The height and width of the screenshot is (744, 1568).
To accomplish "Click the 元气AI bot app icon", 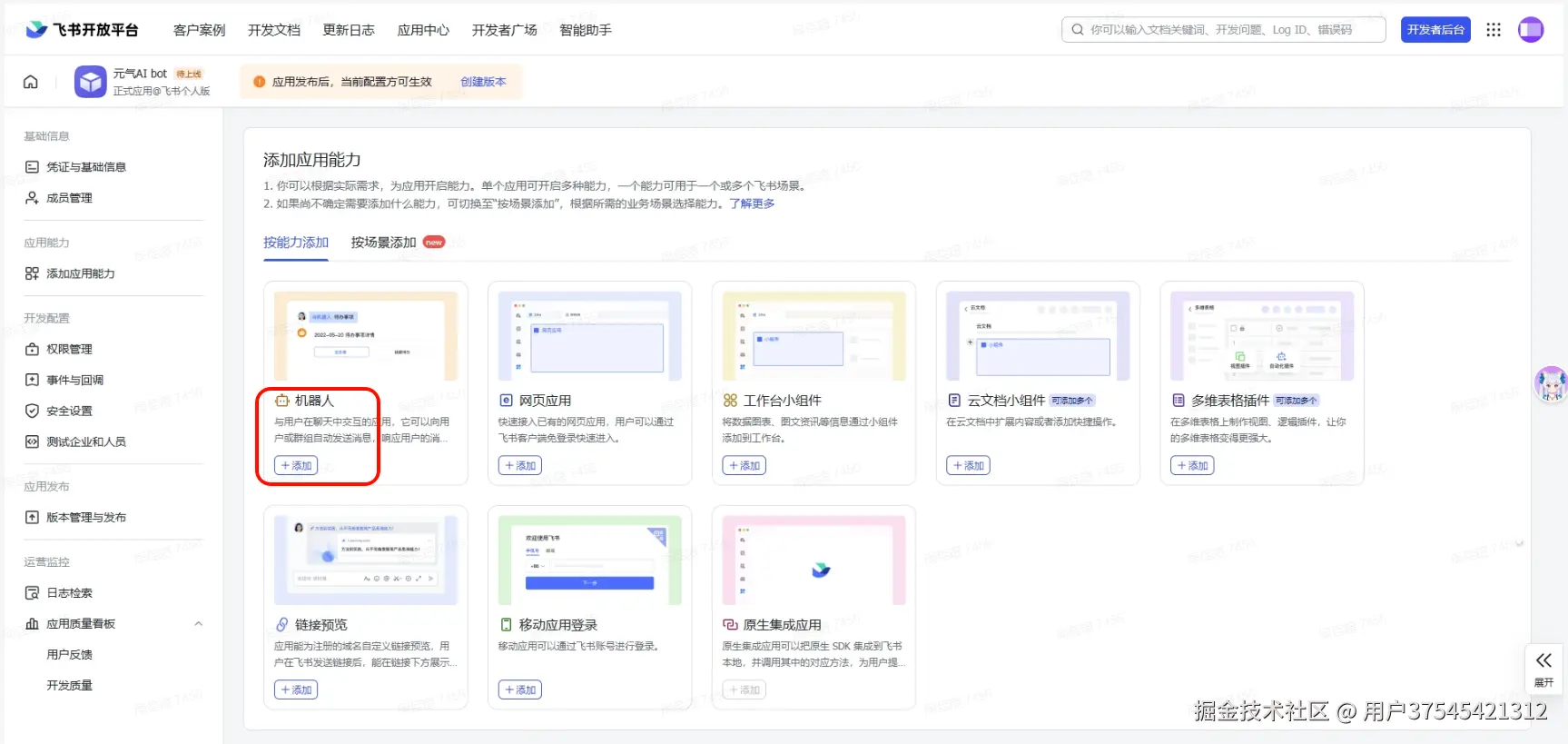I will coord(90,82).
